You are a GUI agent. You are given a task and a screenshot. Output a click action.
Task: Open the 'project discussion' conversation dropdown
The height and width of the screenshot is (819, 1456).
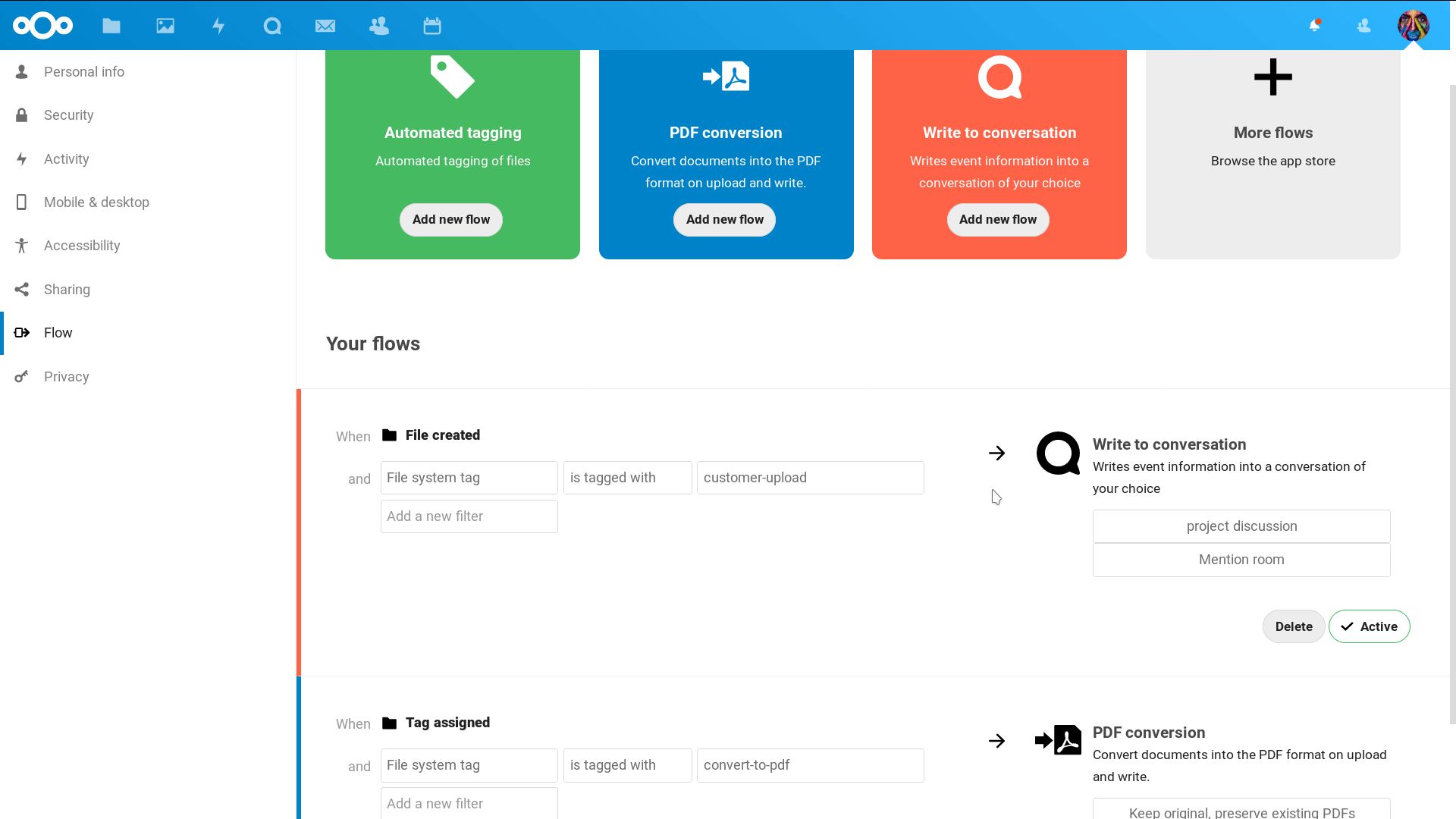tap(1241, 526)
